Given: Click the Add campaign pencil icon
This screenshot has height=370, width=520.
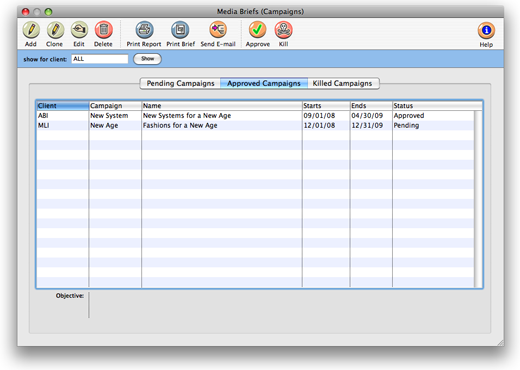Looking at the screenshot, I should pos(31,30).
